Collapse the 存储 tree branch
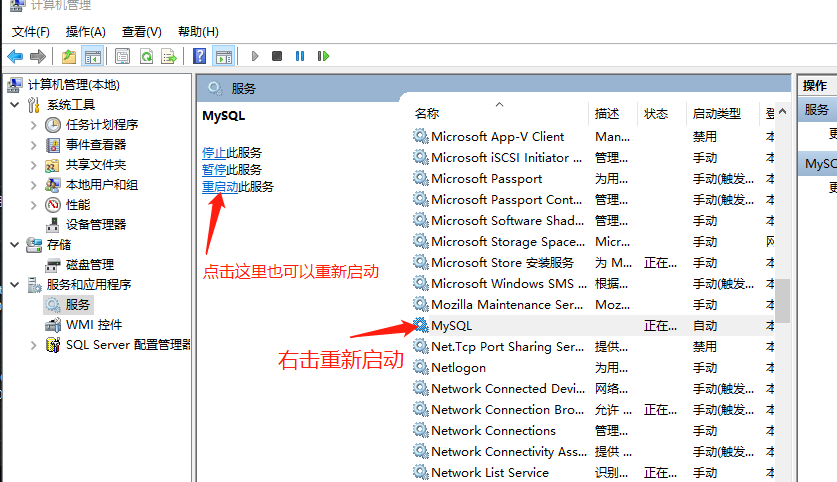 tap(15, 244)
